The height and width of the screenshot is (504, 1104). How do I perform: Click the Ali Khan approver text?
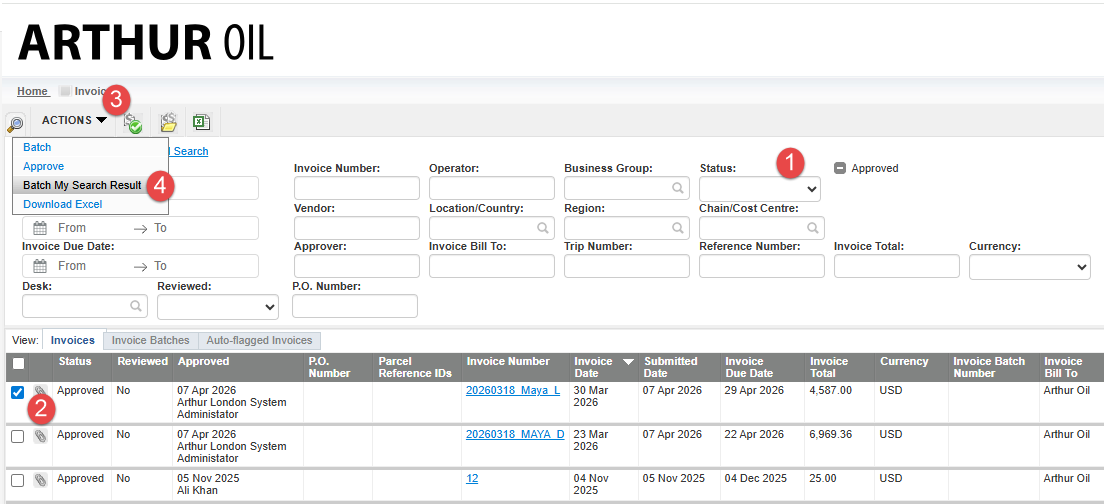198,490
